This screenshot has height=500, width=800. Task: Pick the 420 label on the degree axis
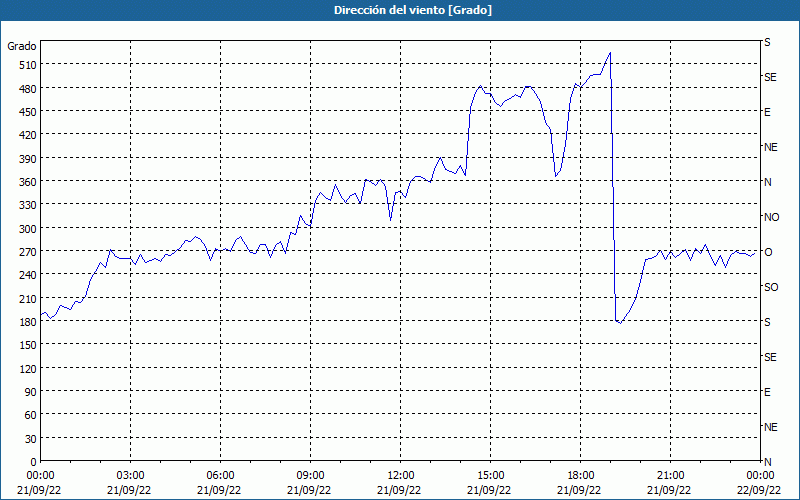(x=28, y=135)
